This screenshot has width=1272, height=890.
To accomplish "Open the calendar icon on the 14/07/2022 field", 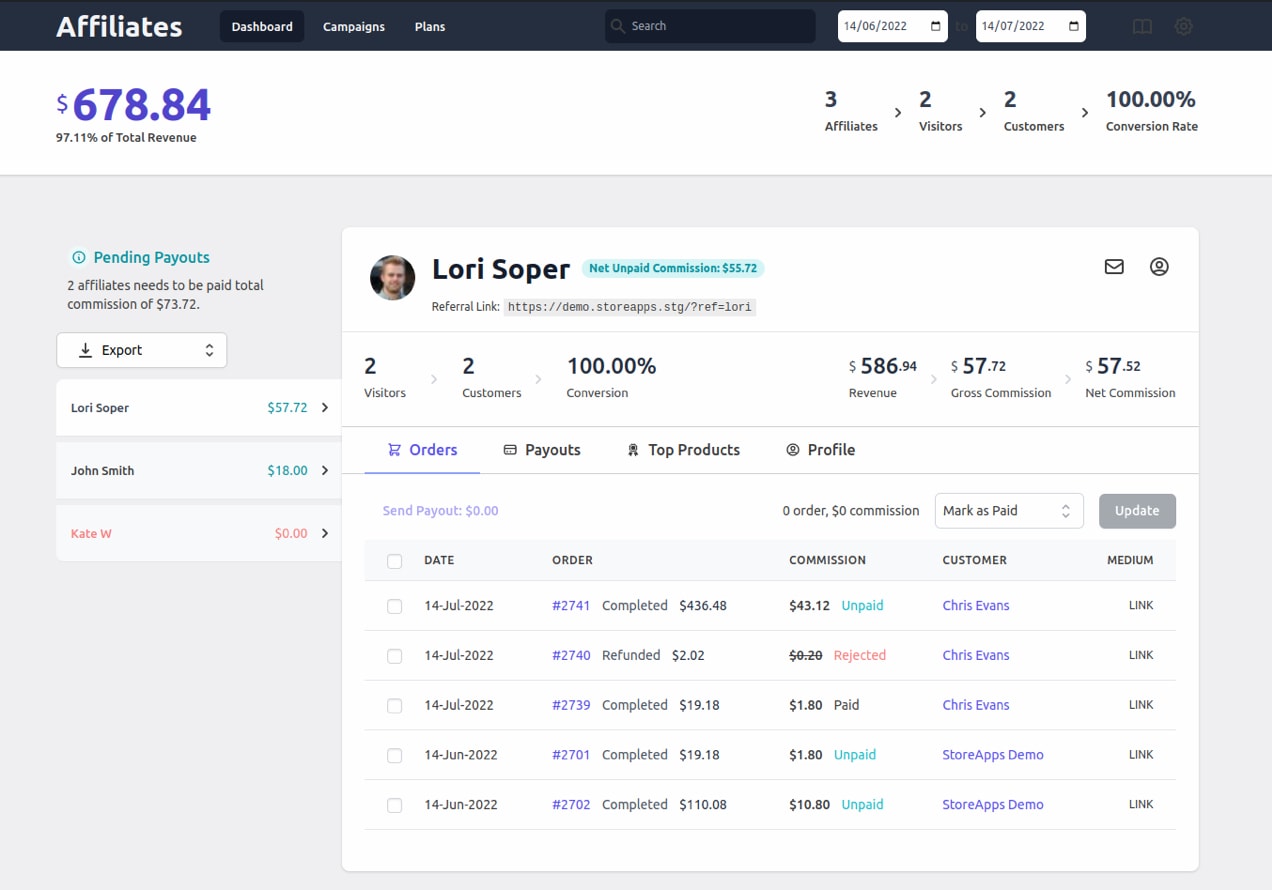I will (1075, 26).
